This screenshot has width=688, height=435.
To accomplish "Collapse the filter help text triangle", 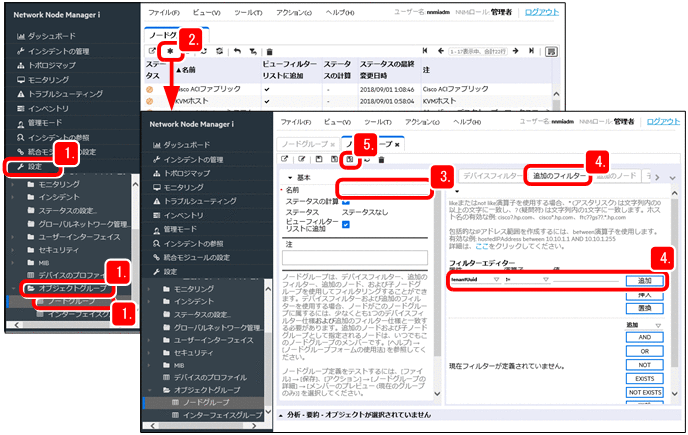I will [457, 191].
